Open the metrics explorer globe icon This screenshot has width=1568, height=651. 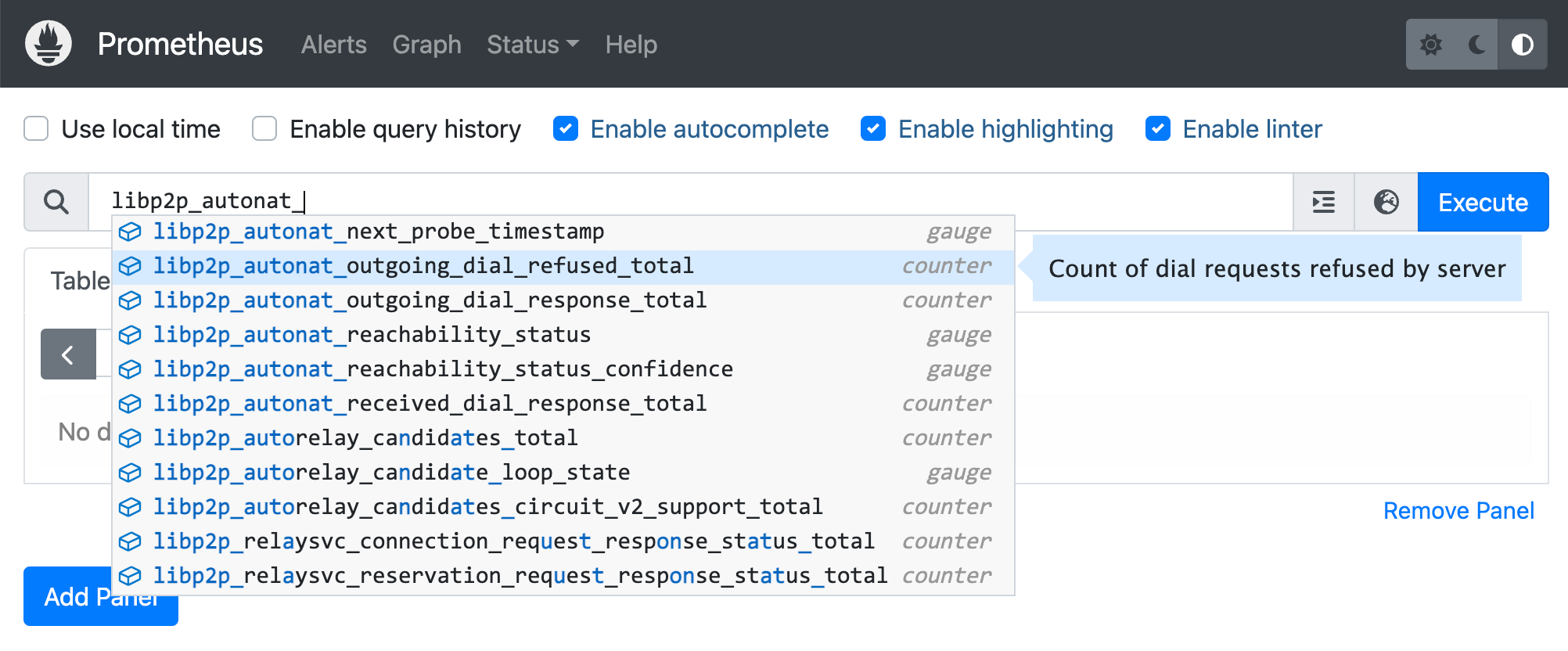click(x=1386, y=202)
